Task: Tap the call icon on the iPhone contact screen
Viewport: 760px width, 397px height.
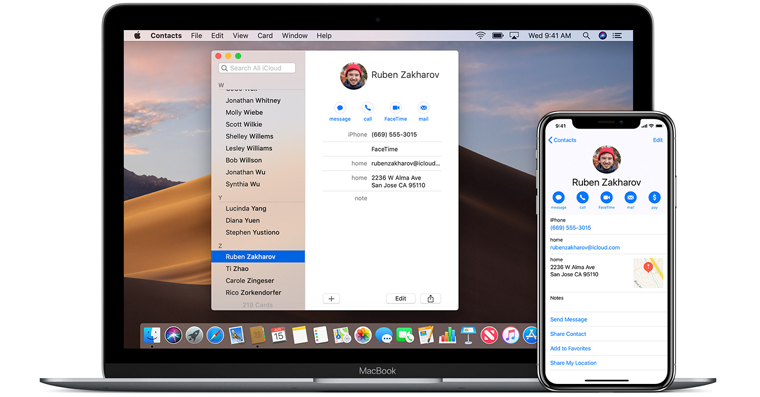Action: coord(582,197)
